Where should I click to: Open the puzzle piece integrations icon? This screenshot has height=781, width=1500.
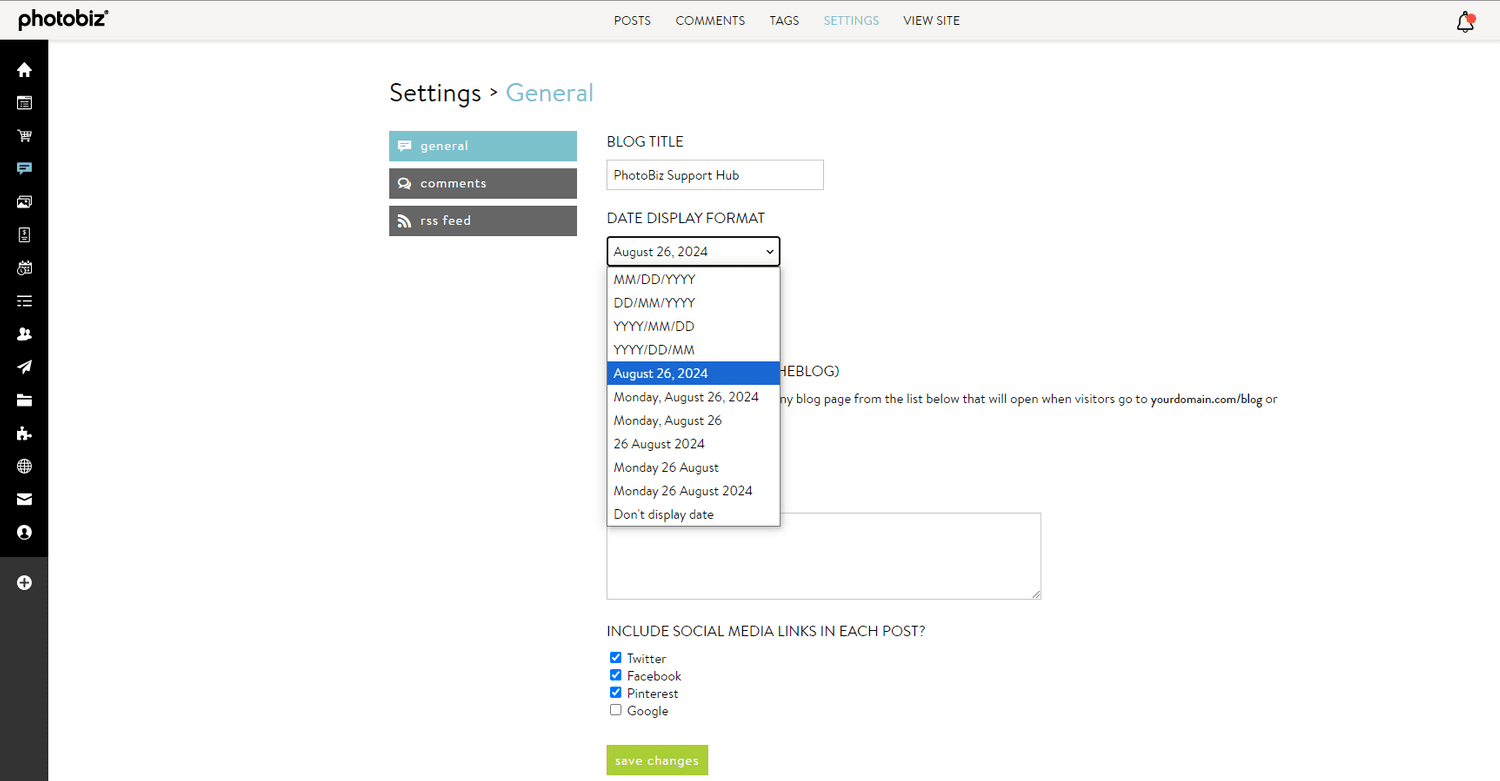(x=24, y=433)
